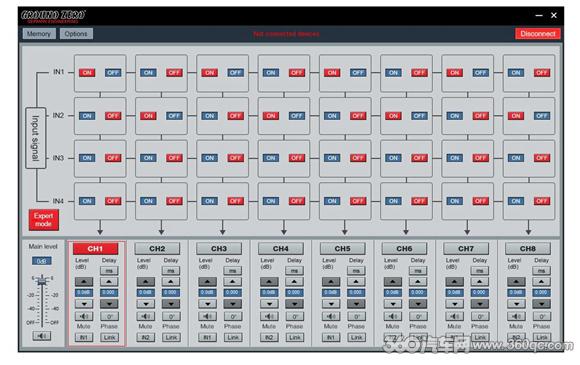This screenshot has width=580, height=365.
Task: Open the Options menu
Action: coord(76,34)
